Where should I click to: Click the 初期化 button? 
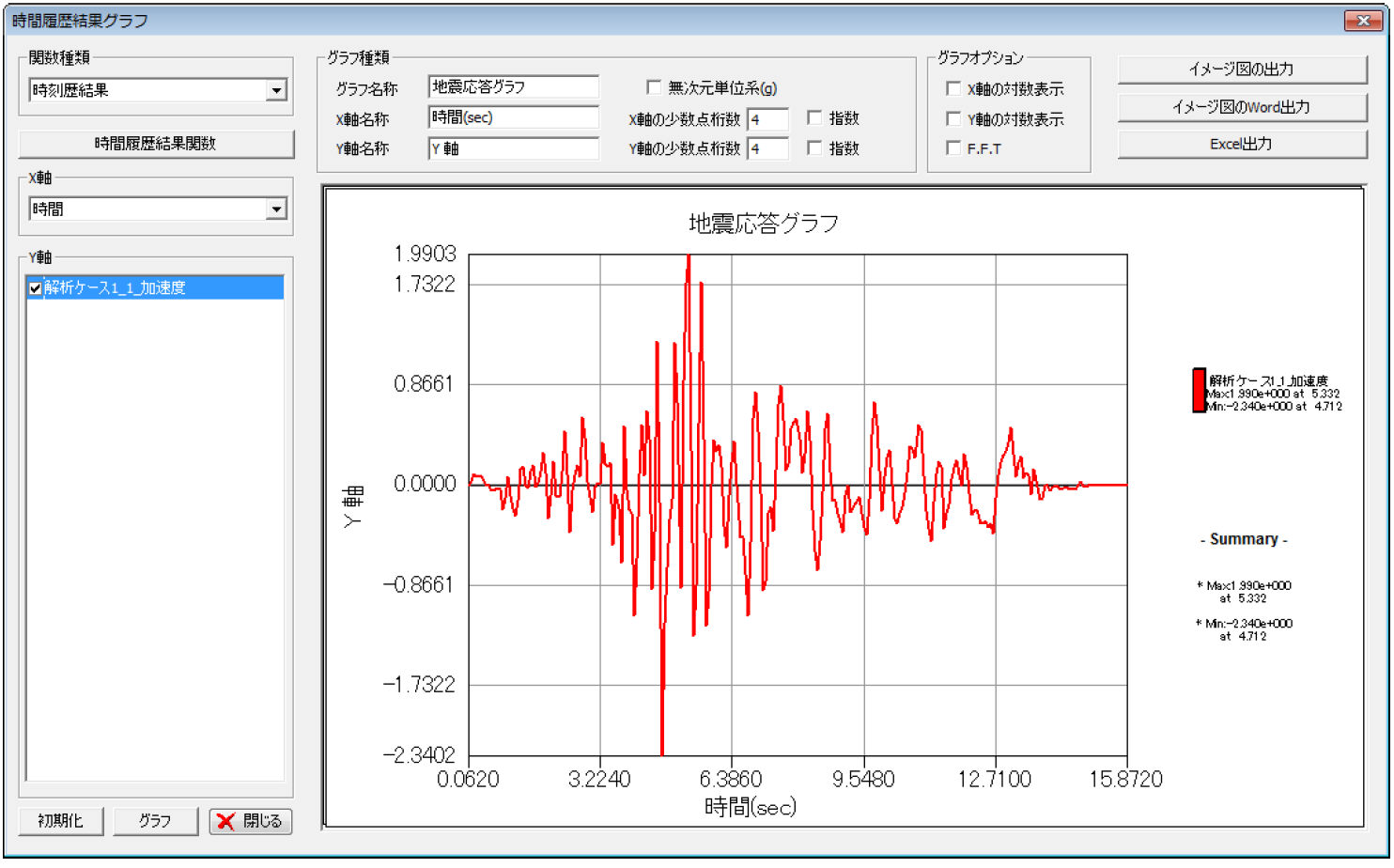(61, 821)
